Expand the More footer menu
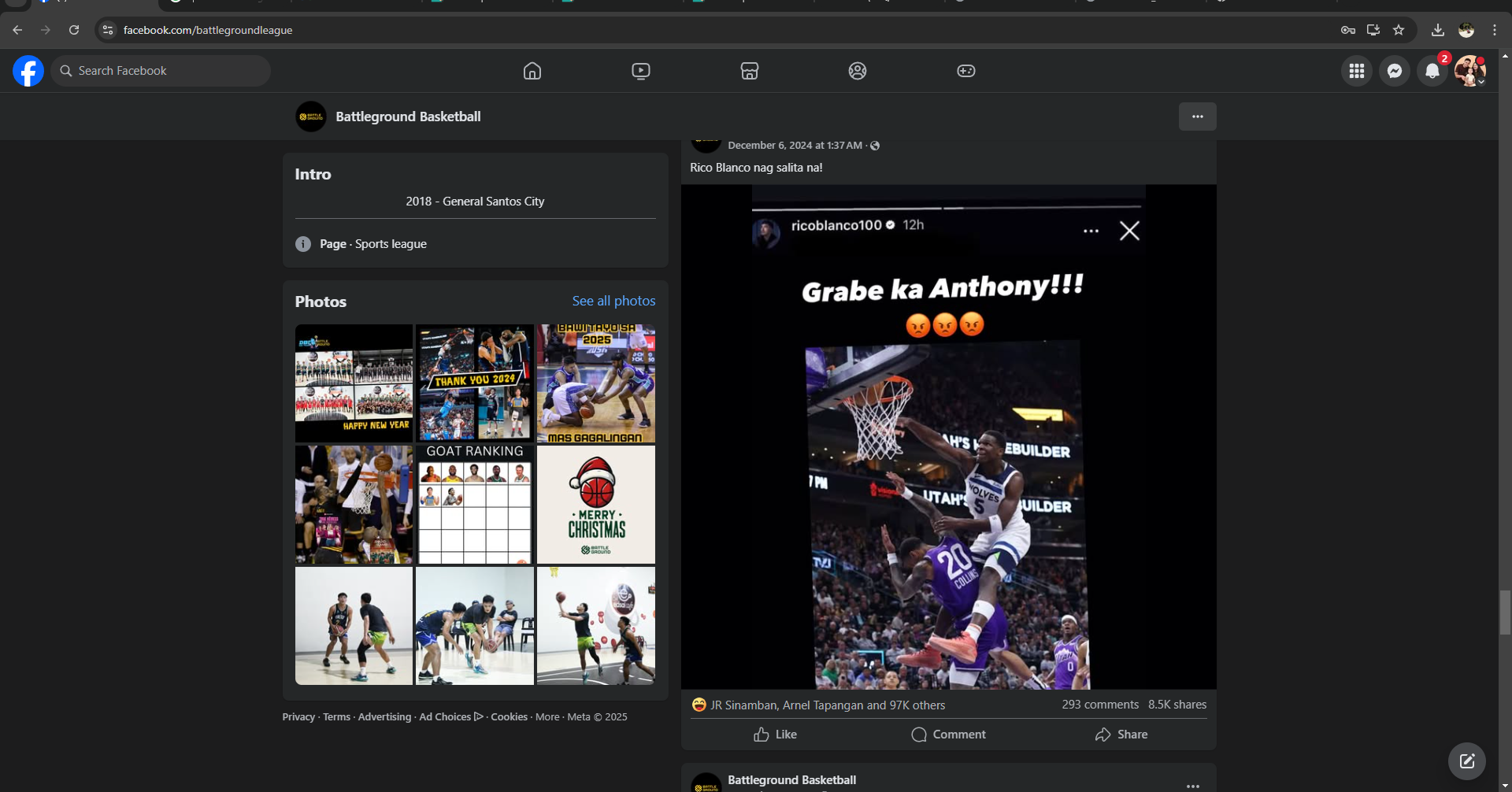 point(547,717)
